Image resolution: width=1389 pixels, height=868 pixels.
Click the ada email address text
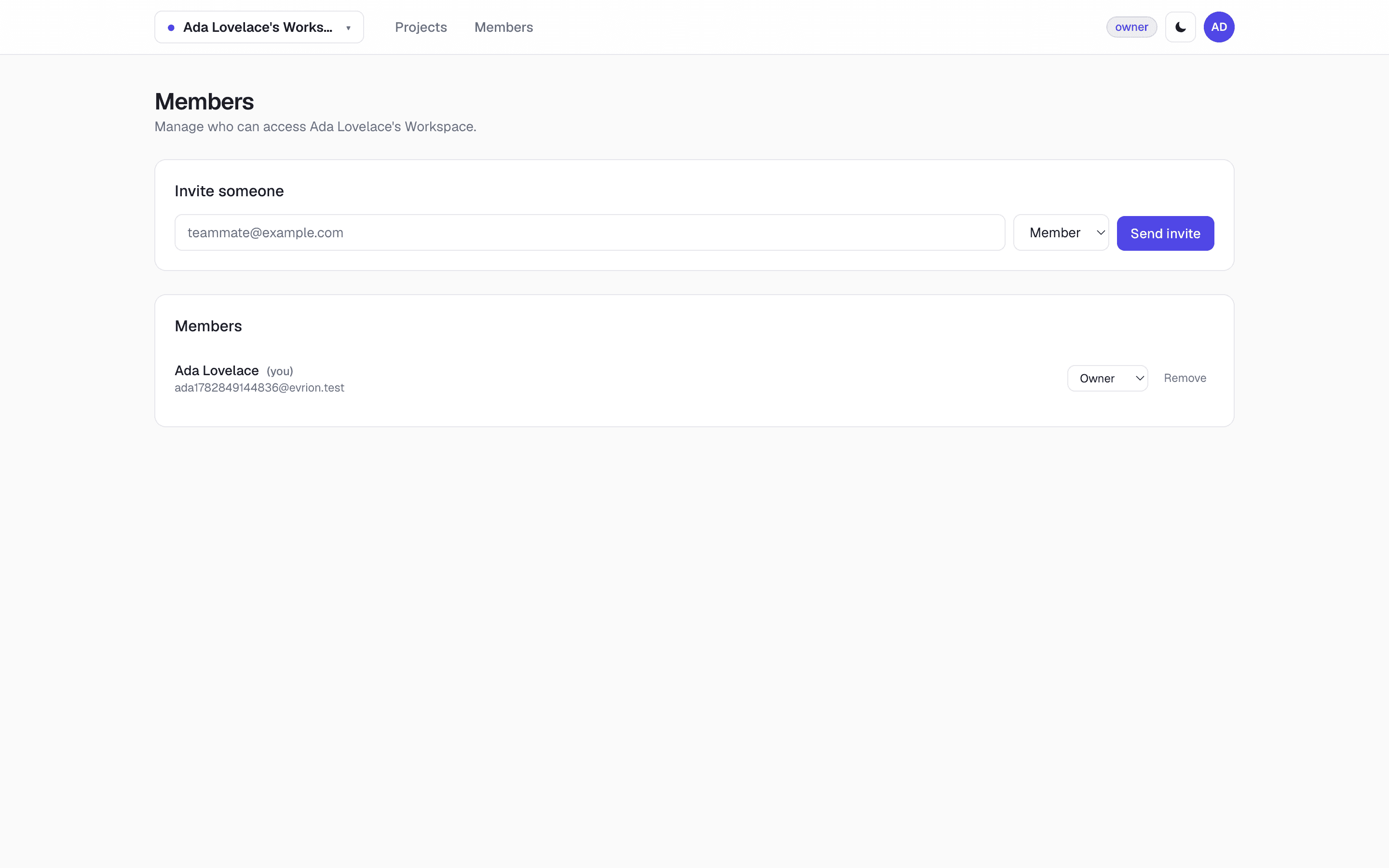[x=259, y=388]
